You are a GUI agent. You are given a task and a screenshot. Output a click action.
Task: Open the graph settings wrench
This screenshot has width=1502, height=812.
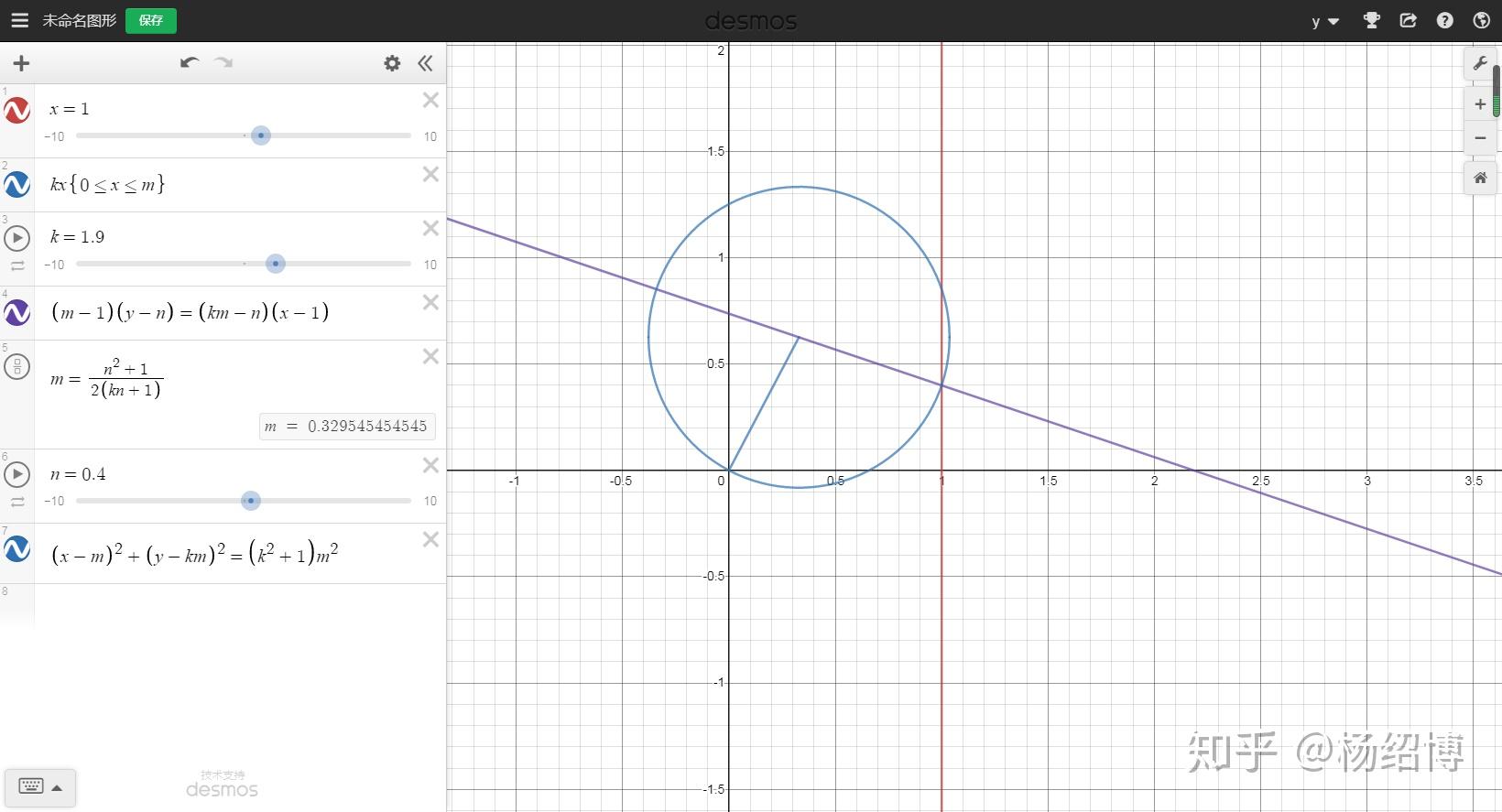[x=1480, y=63]
